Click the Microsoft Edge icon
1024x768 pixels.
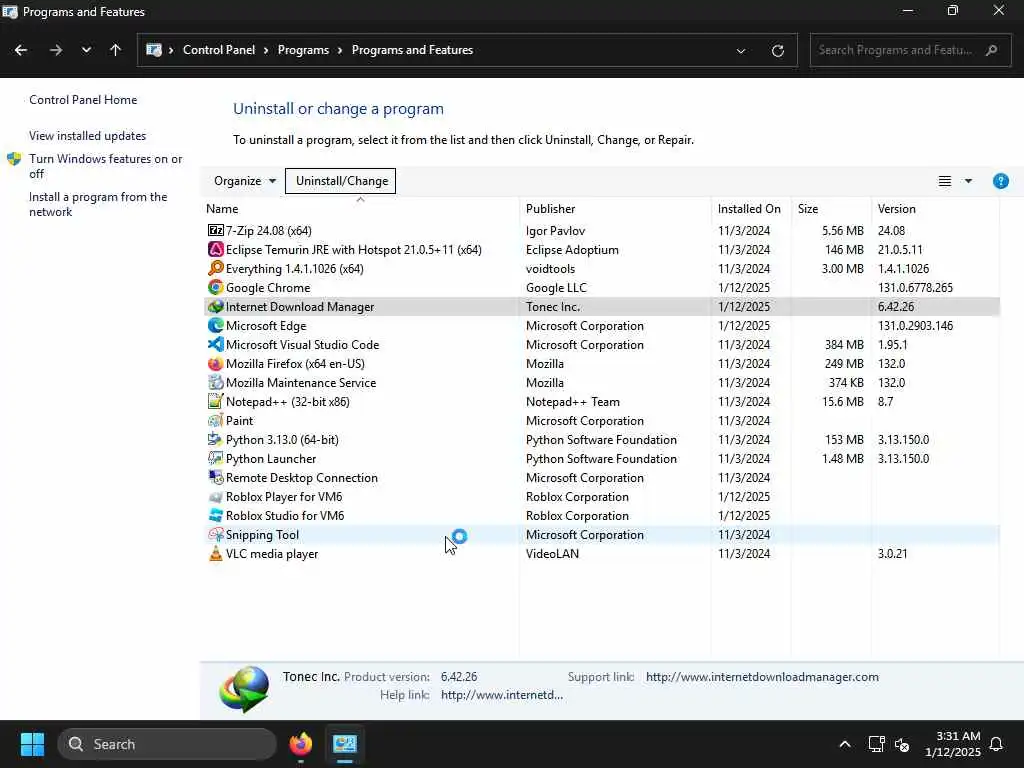(x=216, y=325)
